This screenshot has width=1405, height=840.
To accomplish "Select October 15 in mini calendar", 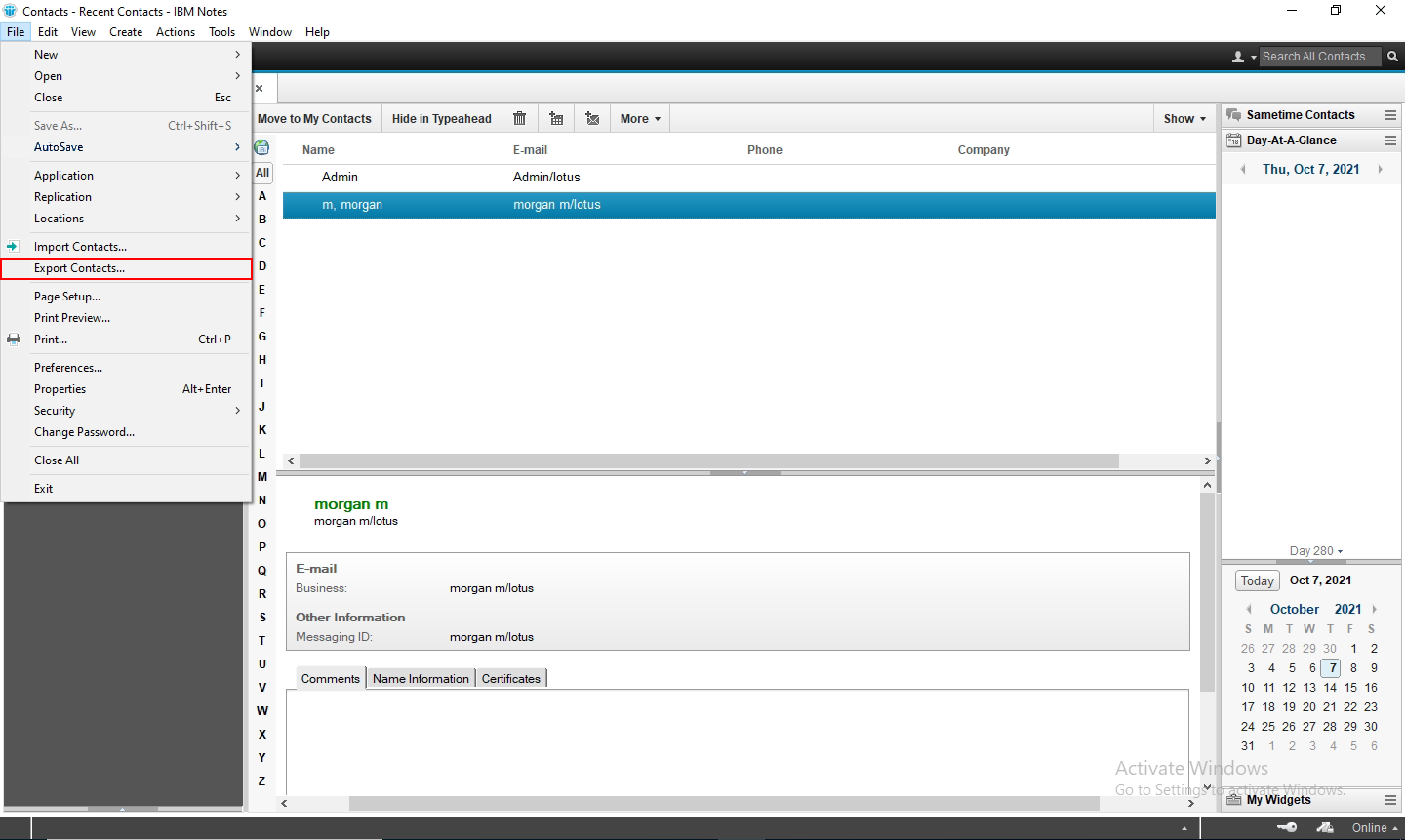I will pos(1350,688).
